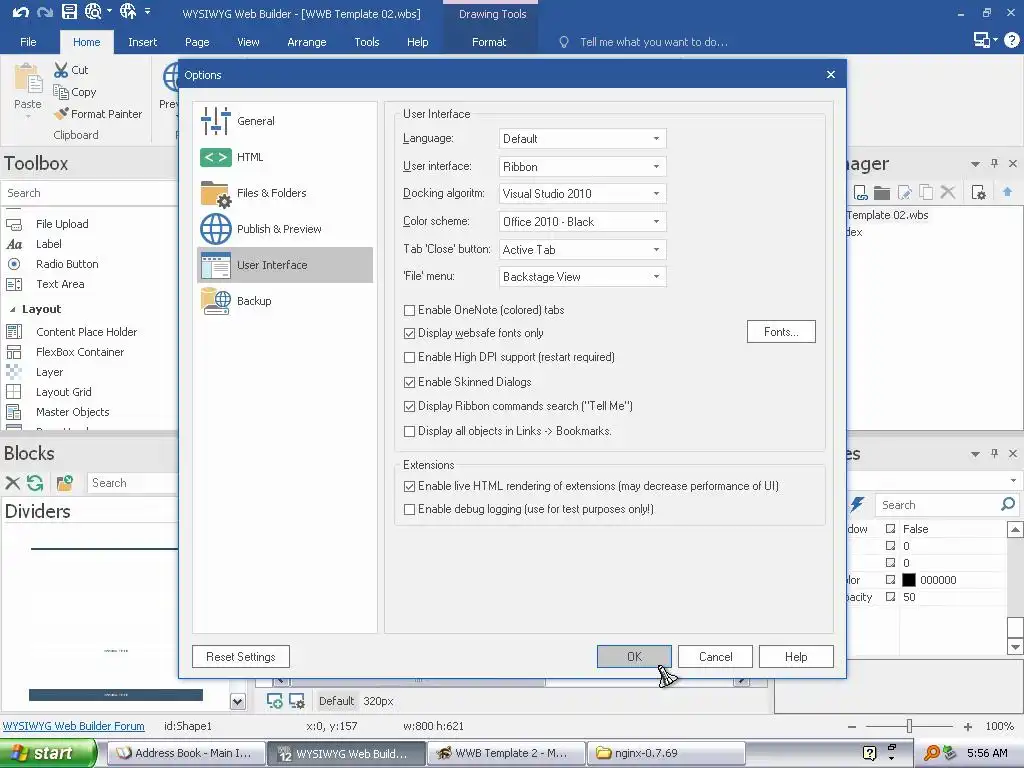Click the Format Painter tool
The width and height of the screenshot is (1024, 768).
tap(97, 114)
